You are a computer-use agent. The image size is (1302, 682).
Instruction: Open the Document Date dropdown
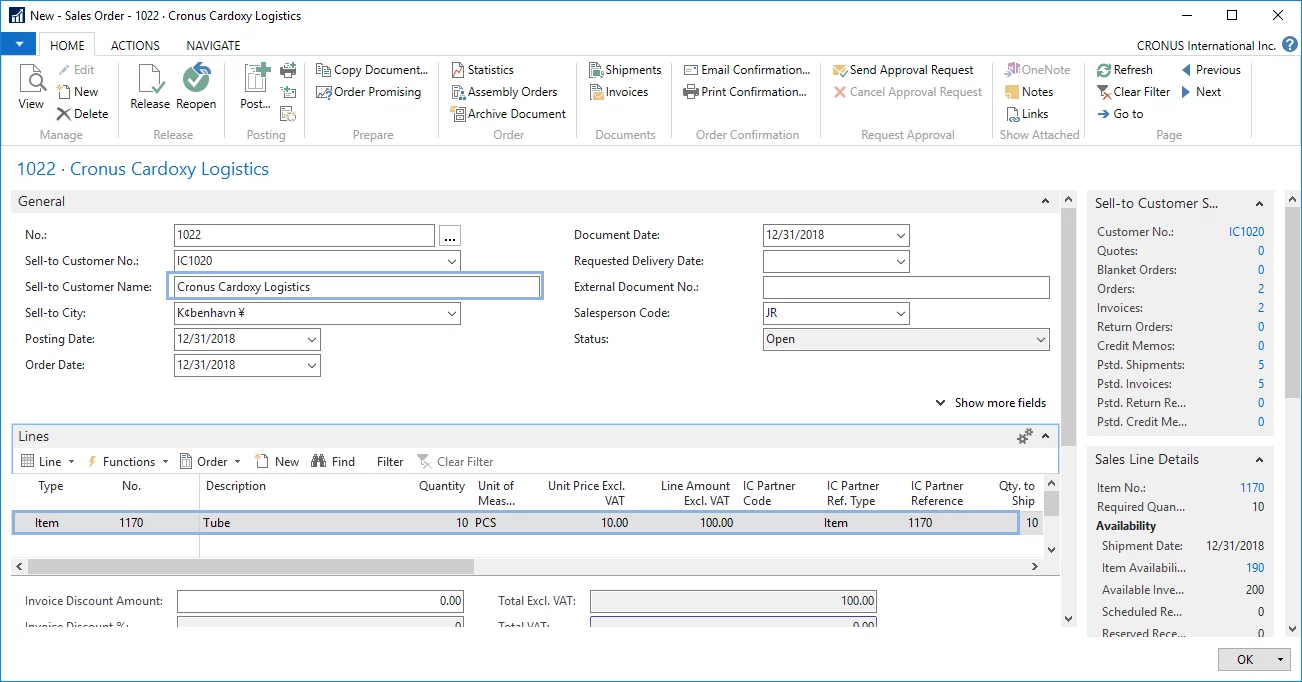click(x=900, y=236)
